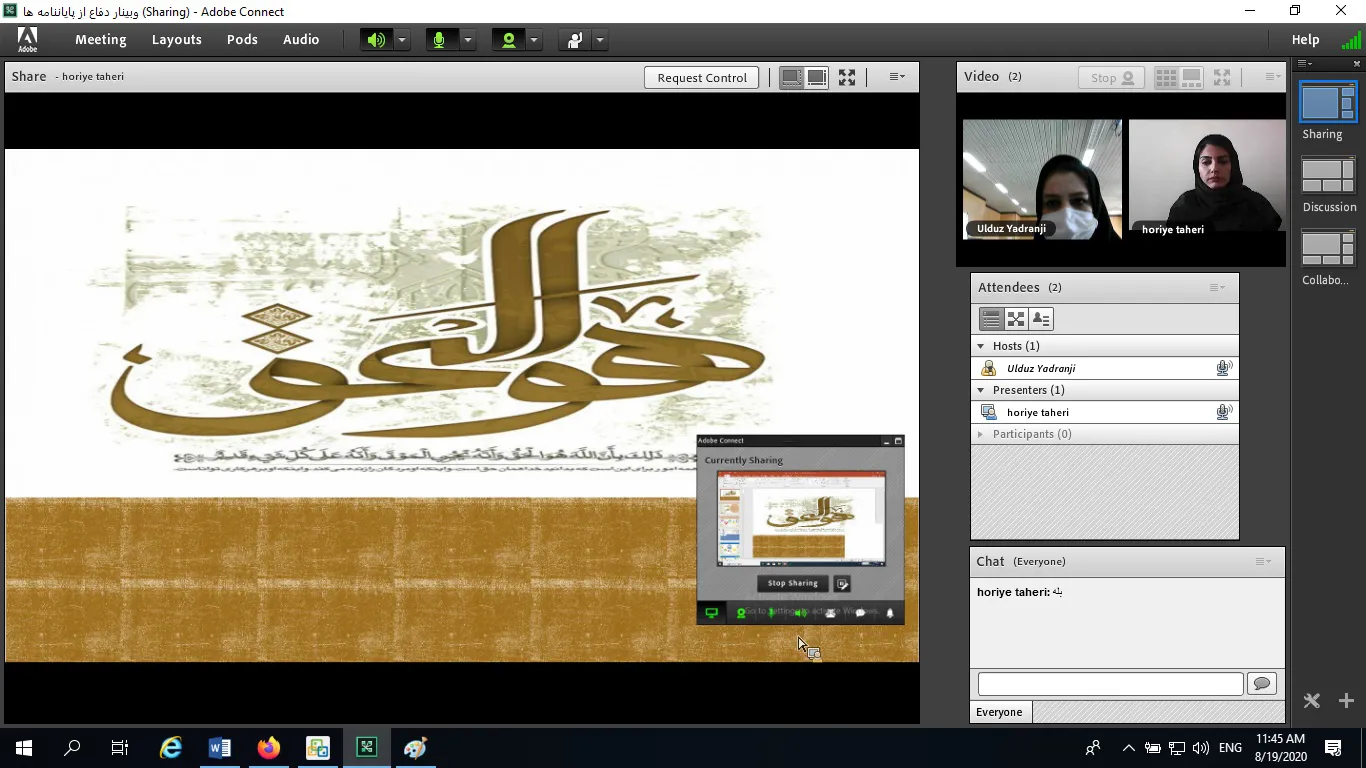Select attendee status view icon
Viewport: 1366px width, 768px height.
pos(1041,319)
